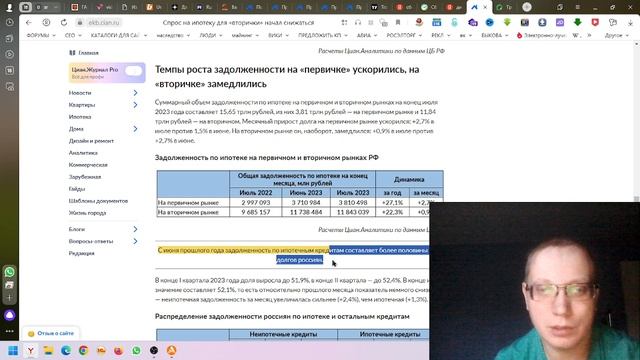The image size is (640, 360).
Task: Expand the РОСЭТОРГ bookmarks folder
Action: [x=404, y=36]
